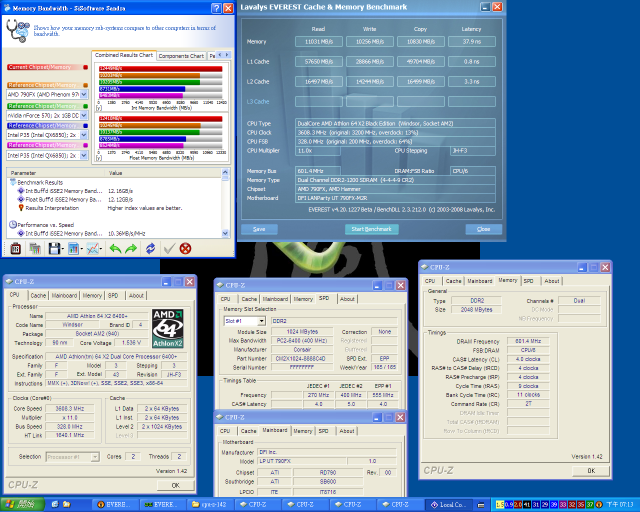
Task: Click the line graph icon in Sandra toolbar
Action: 93,248
